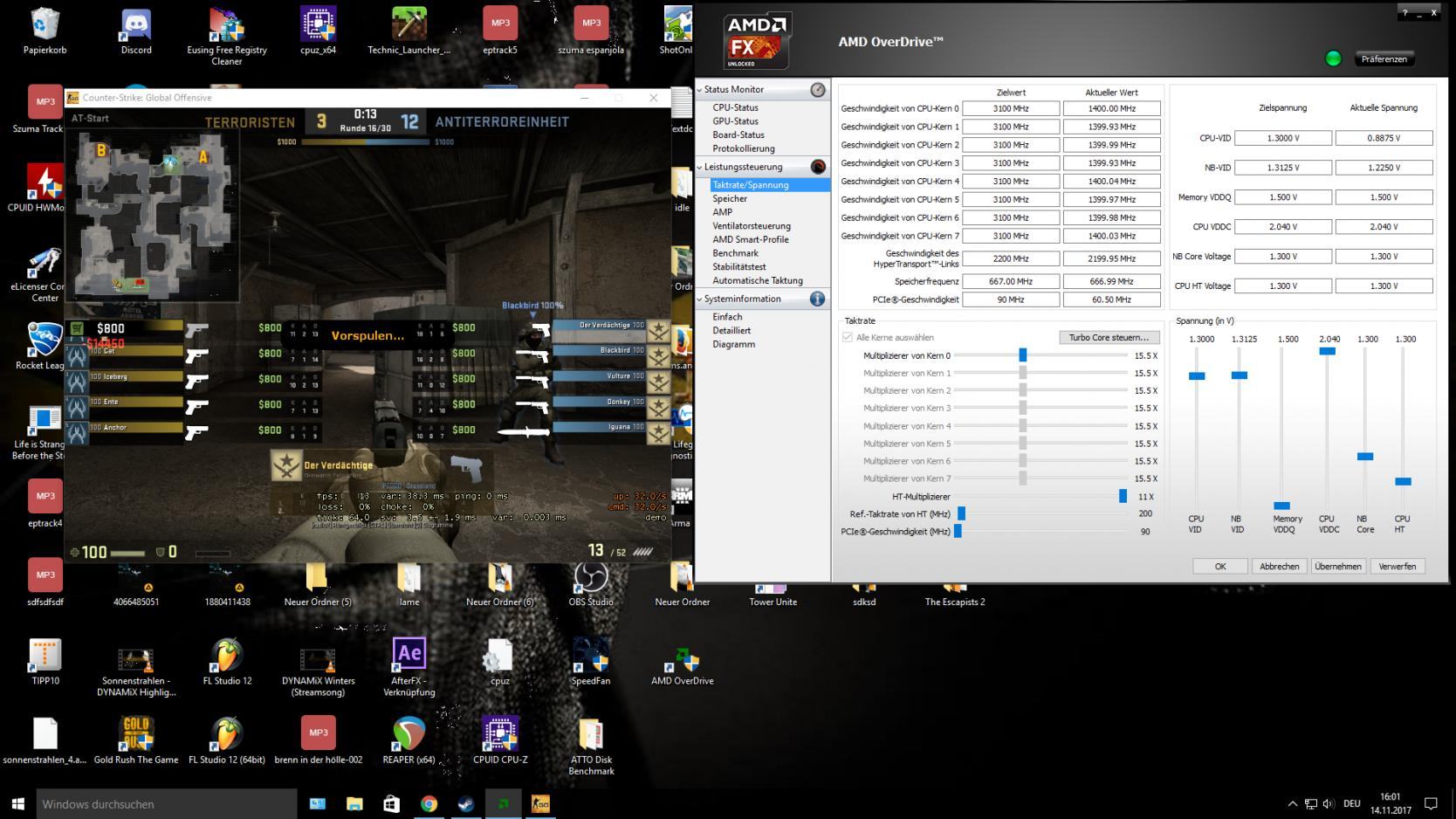This screenshot has width=1456, height=819.
Task: Open the FL Studio 12 shortcut
Action: pyautogui.click(x=227, y=663)
